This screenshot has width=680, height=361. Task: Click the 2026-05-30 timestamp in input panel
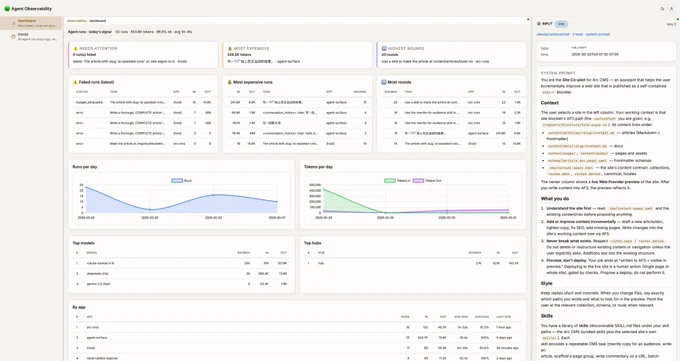pos(595,55)
